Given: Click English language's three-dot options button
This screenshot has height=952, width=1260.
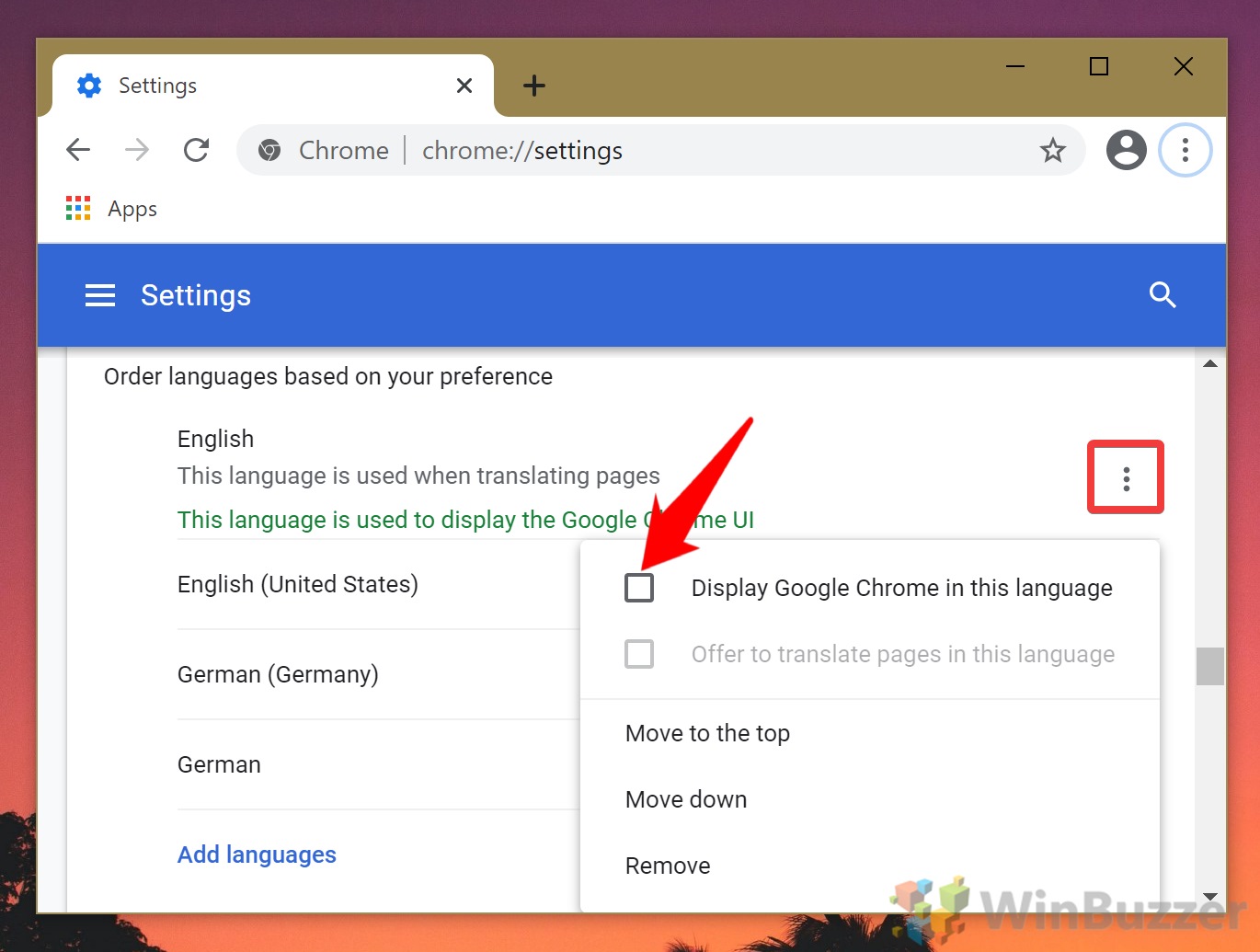Looking at the screenshot, I should click(x=1126, y=477).
